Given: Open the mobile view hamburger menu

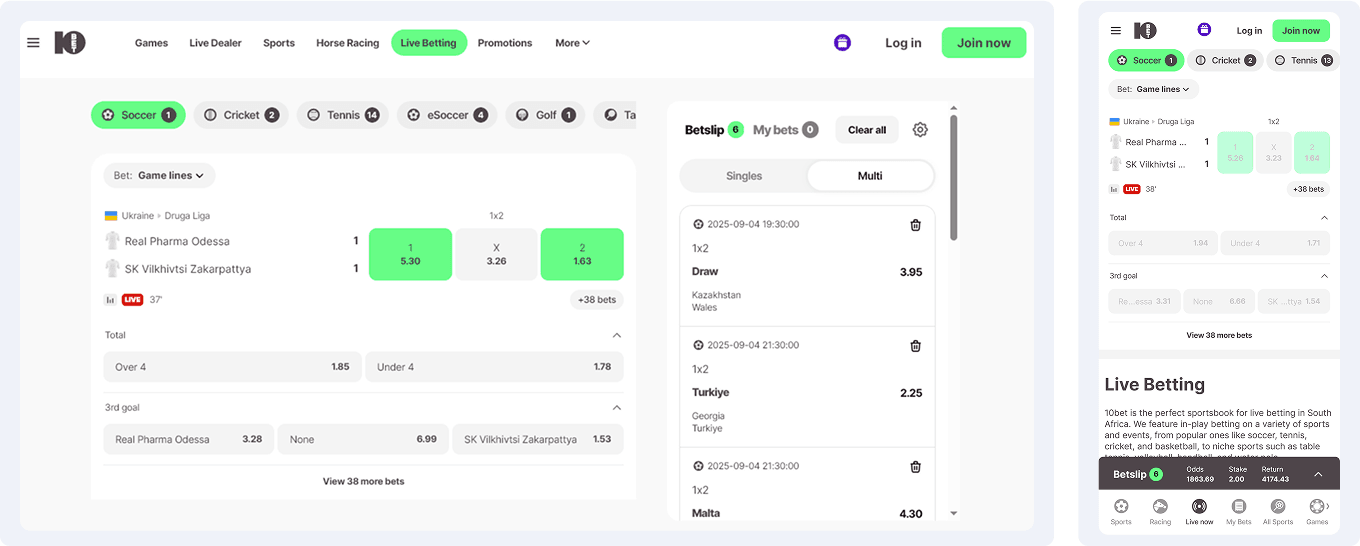Looking at the screenshot, I should tap(1116, 31).
